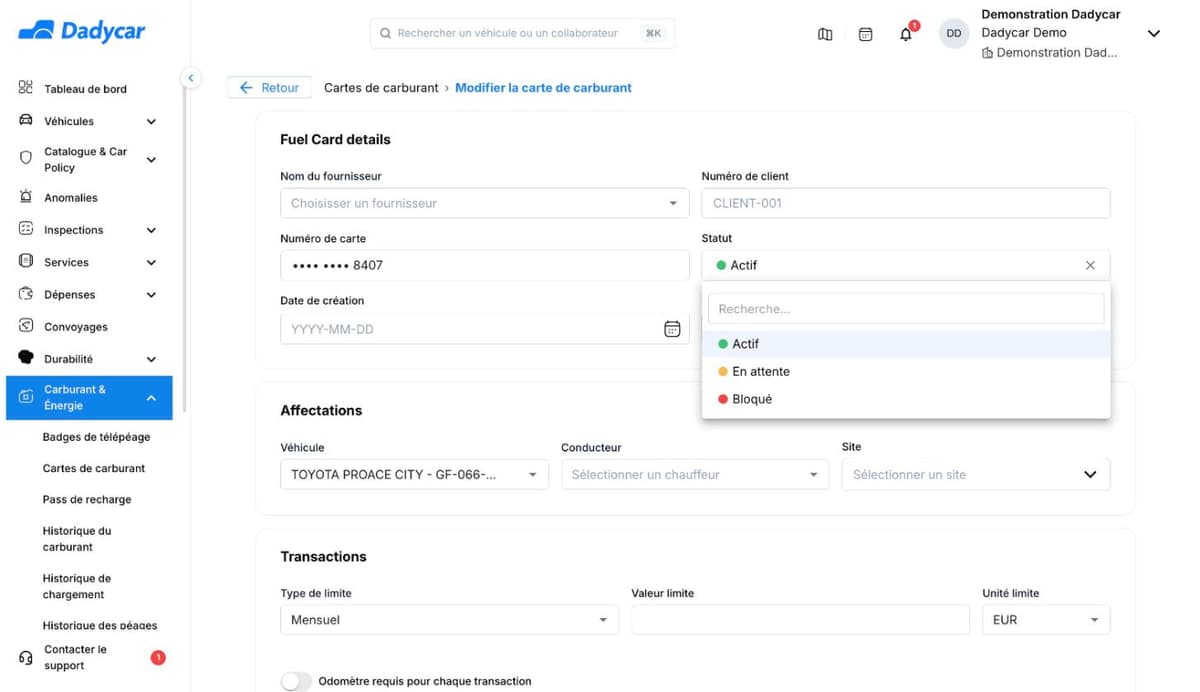Open Historique du carburant
The width and height of the screenshot is (1200, 692).
coord(77,539)
